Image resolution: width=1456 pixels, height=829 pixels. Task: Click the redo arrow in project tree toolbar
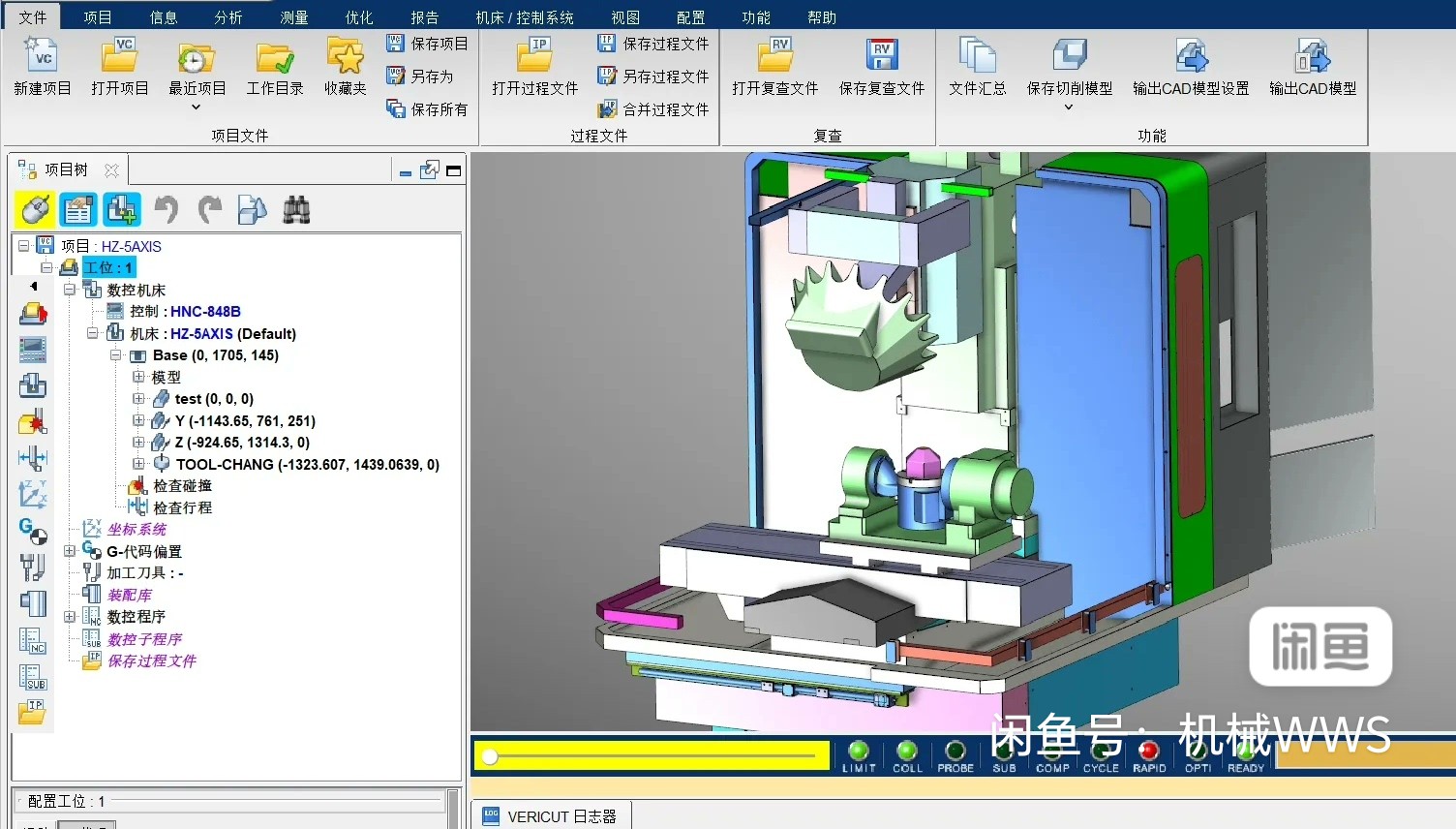[209, 209]
